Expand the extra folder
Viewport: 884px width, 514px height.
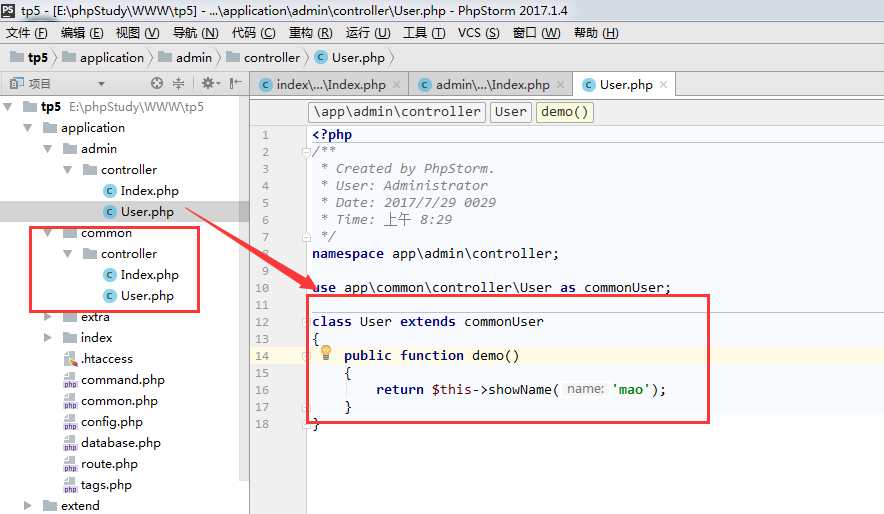[x=48, y=317]
